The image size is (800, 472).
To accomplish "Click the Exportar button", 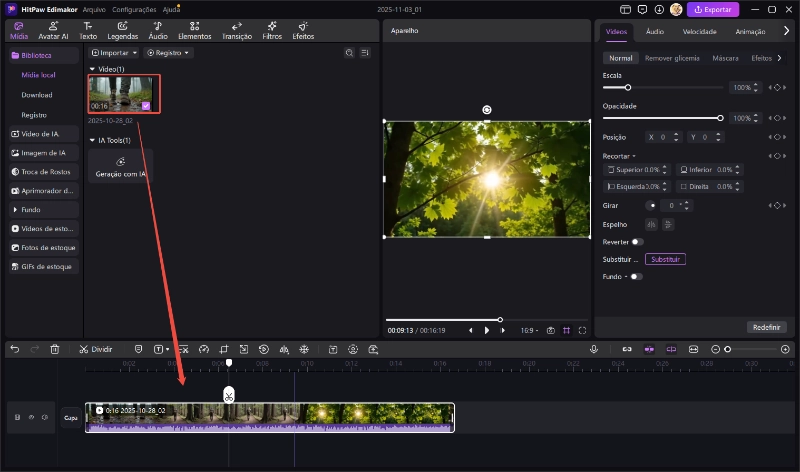I will [713, 10].
